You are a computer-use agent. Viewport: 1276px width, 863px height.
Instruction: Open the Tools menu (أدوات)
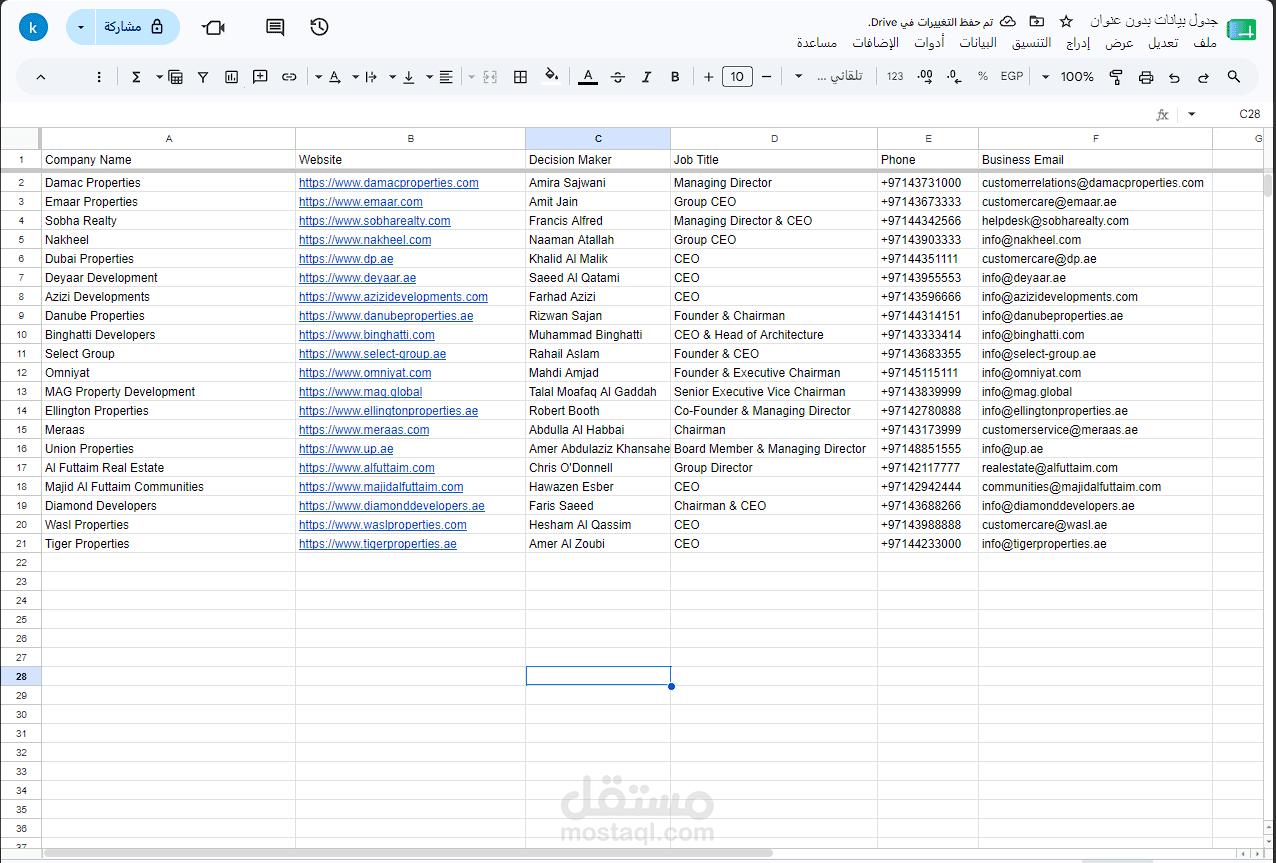click(x=929, y=43)
